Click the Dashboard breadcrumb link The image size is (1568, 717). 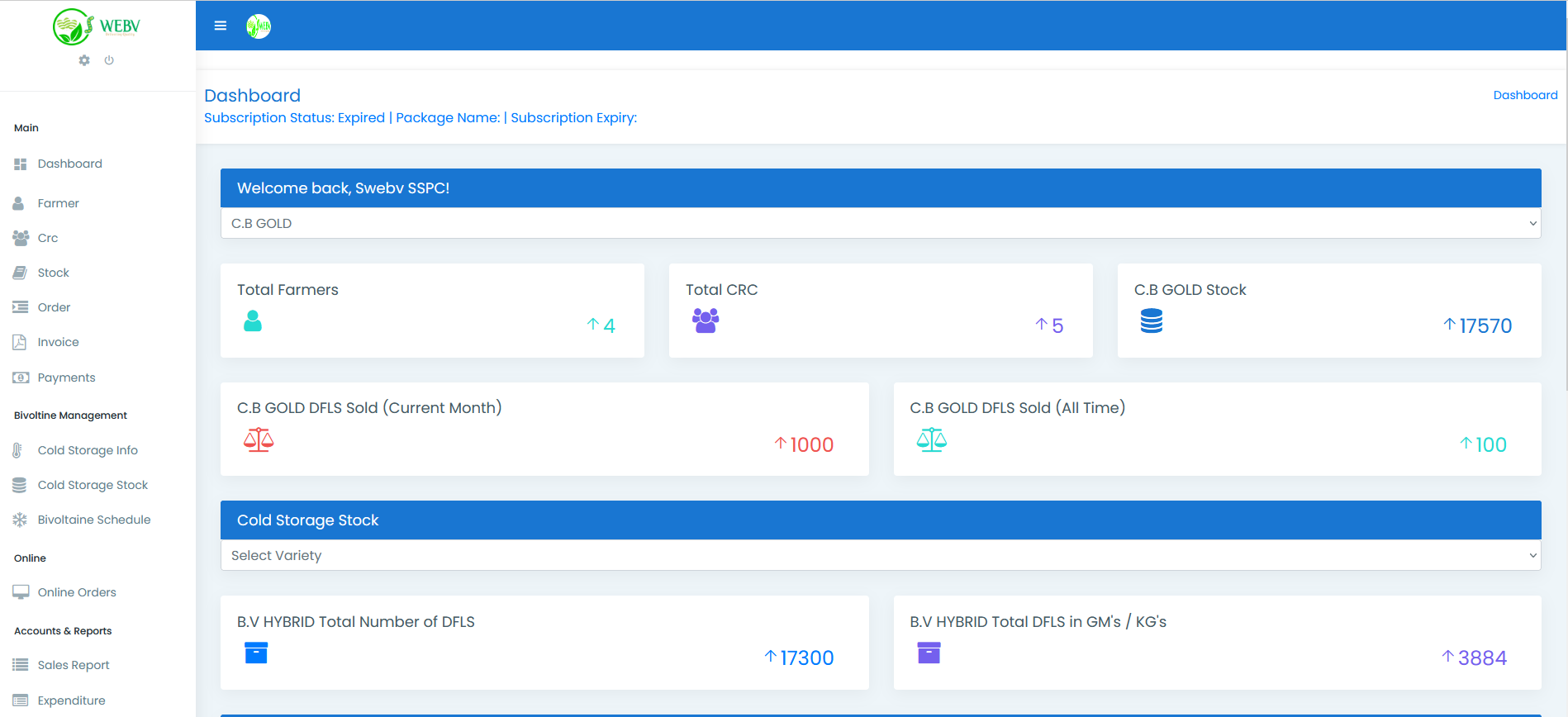pos(1525,95)
